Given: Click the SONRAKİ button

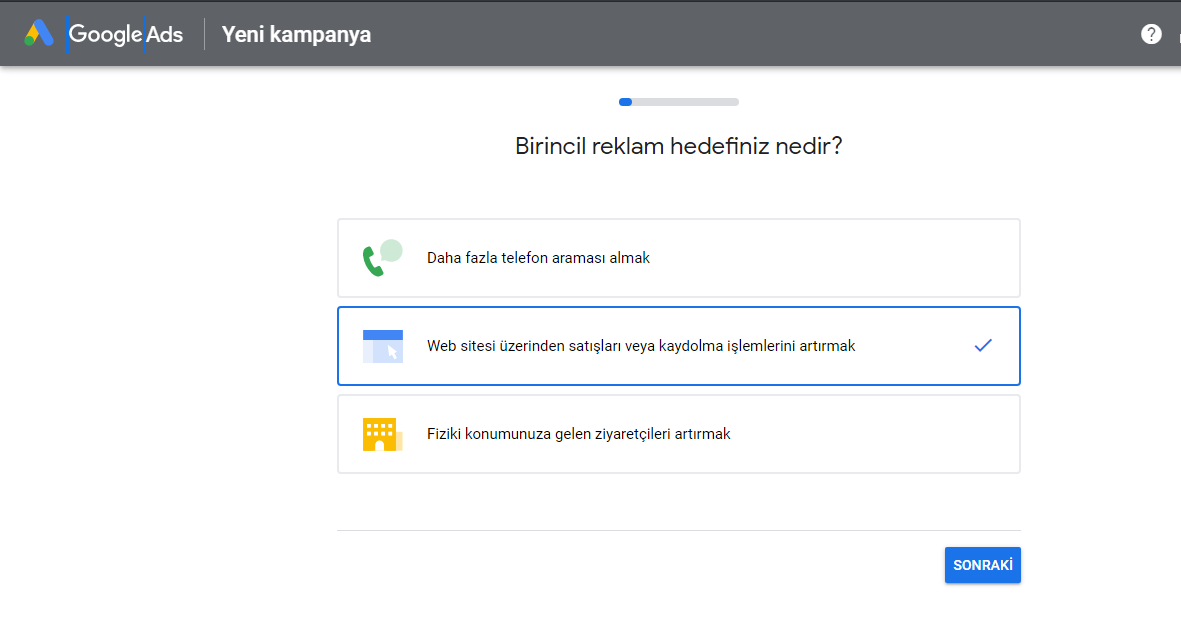Looking at the screenshot, I should pos(983,565).
